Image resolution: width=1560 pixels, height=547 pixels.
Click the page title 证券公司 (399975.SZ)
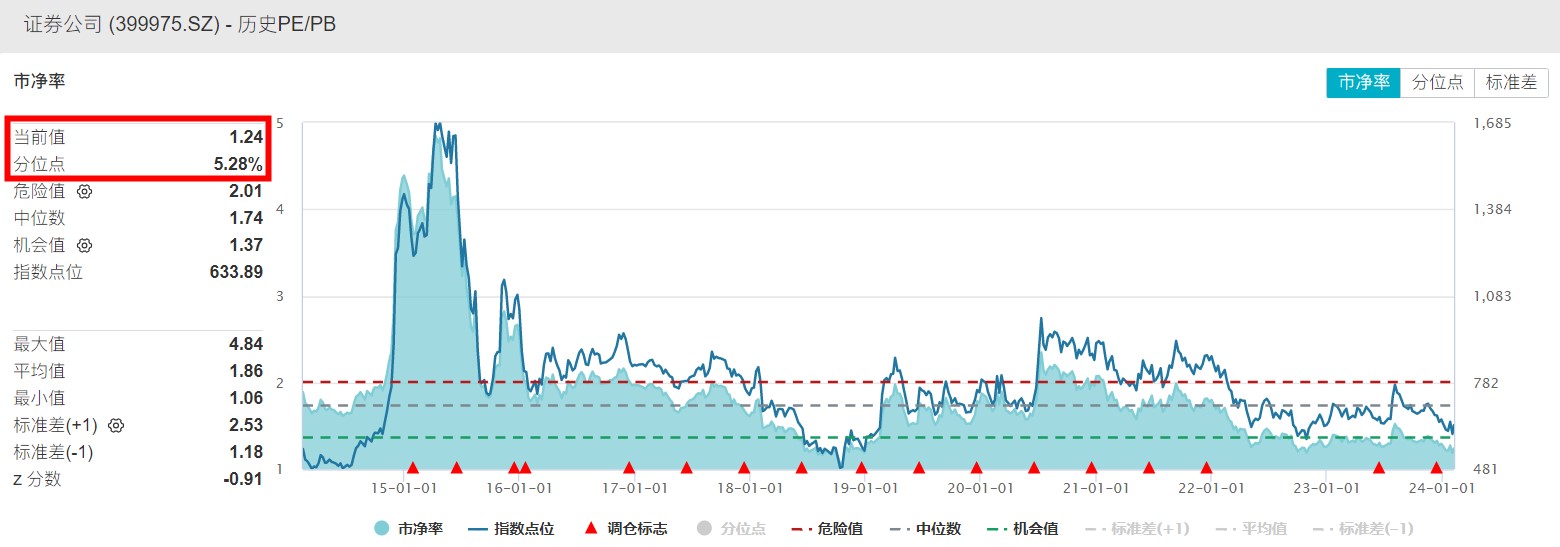coord(120,25)
